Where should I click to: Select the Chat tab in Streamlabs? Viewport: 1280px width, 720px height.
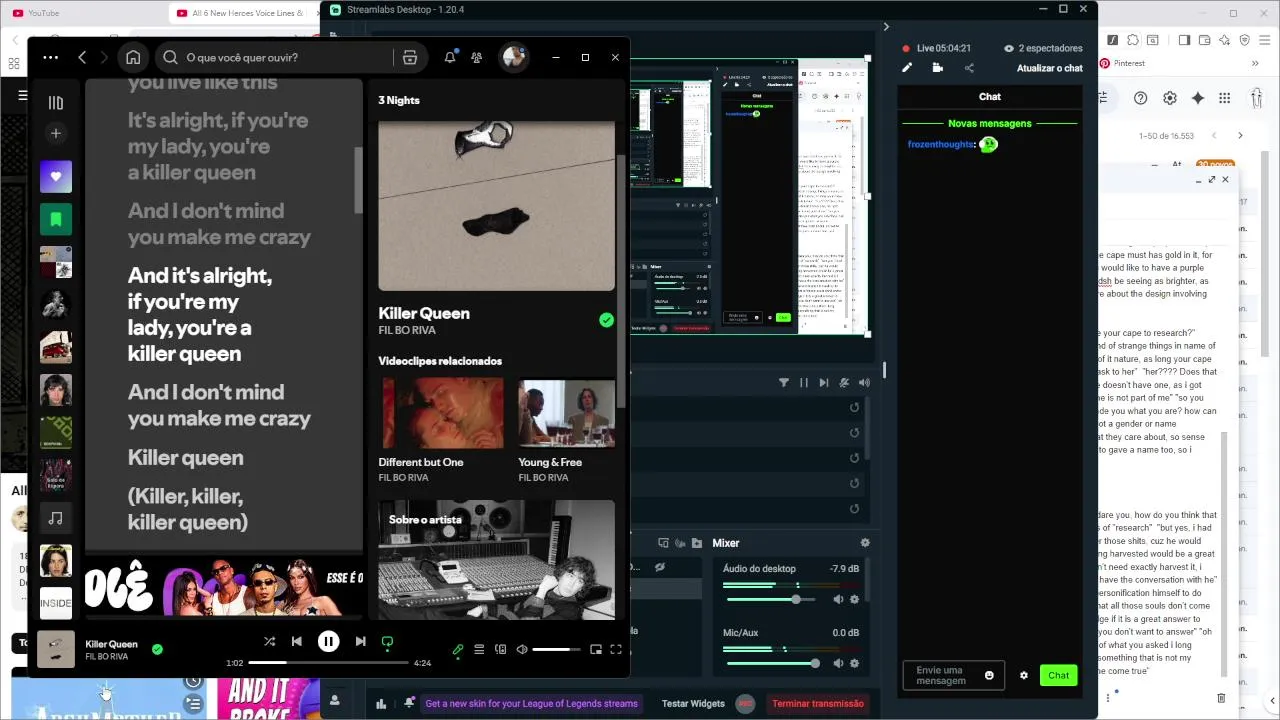990,97
